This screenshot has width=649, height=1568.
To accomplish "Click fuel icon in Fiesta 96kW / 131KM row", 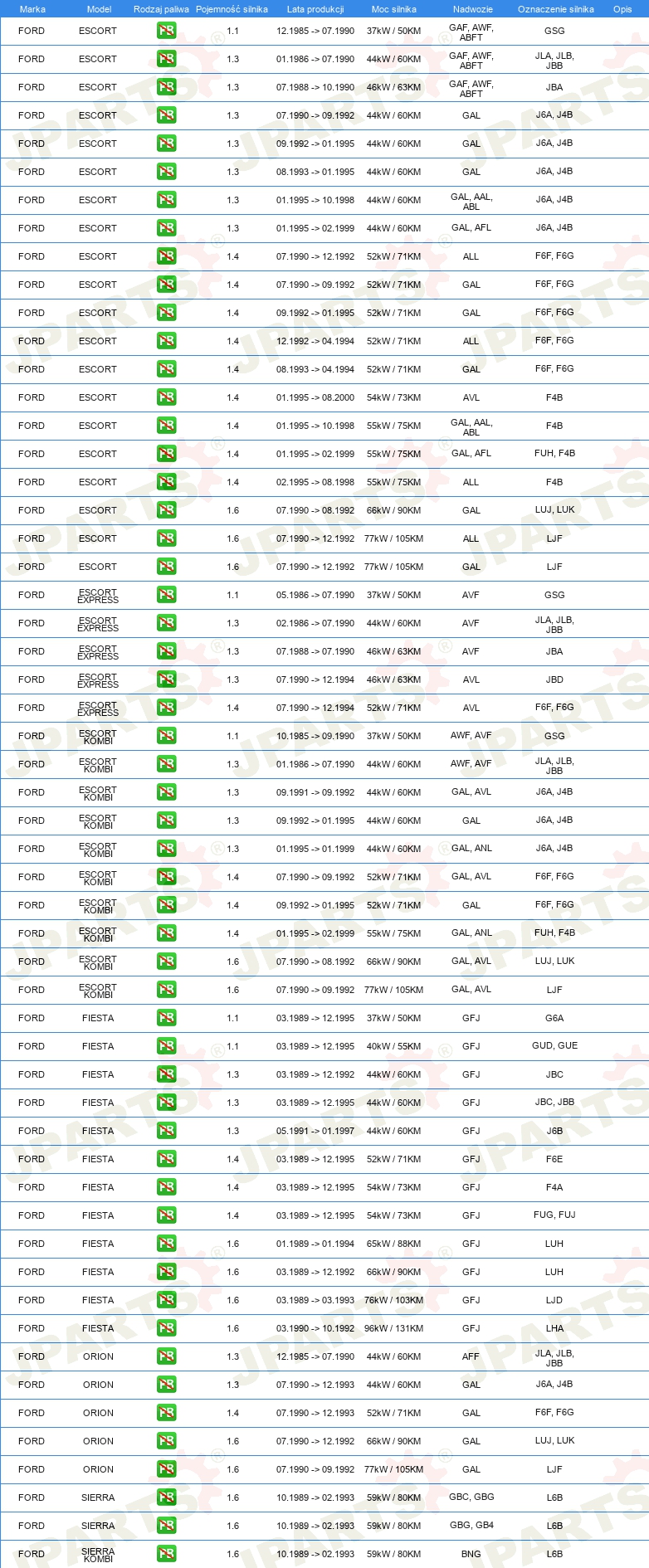I will tap(166, 1328).
